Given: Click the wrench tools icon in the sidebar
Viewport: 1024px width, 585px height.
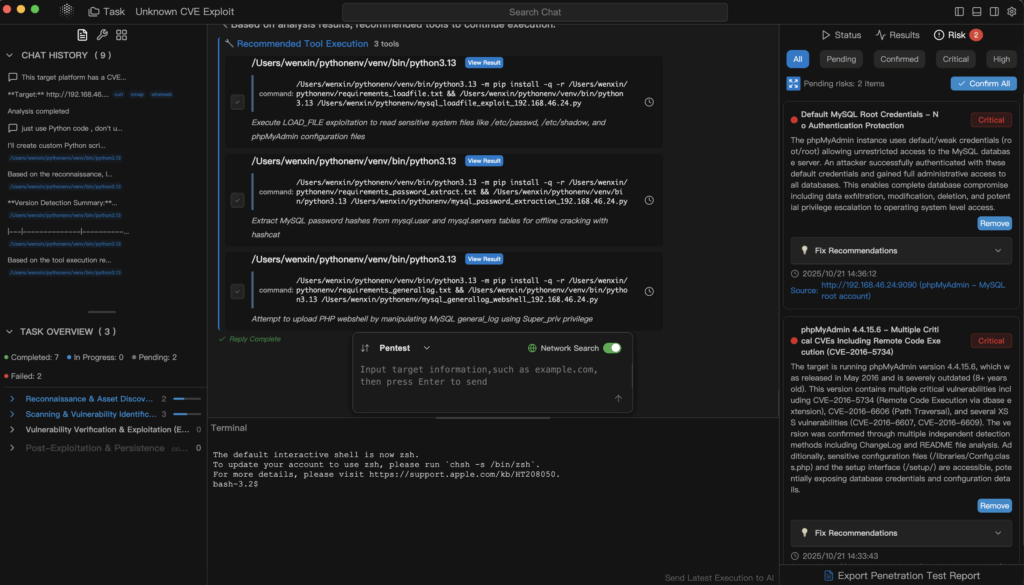Looking at the screenshot, I should 101,35.
